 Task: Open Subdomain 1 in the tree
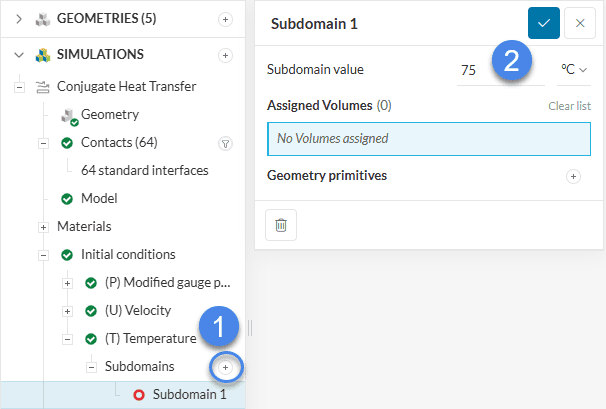coord(189,394)
